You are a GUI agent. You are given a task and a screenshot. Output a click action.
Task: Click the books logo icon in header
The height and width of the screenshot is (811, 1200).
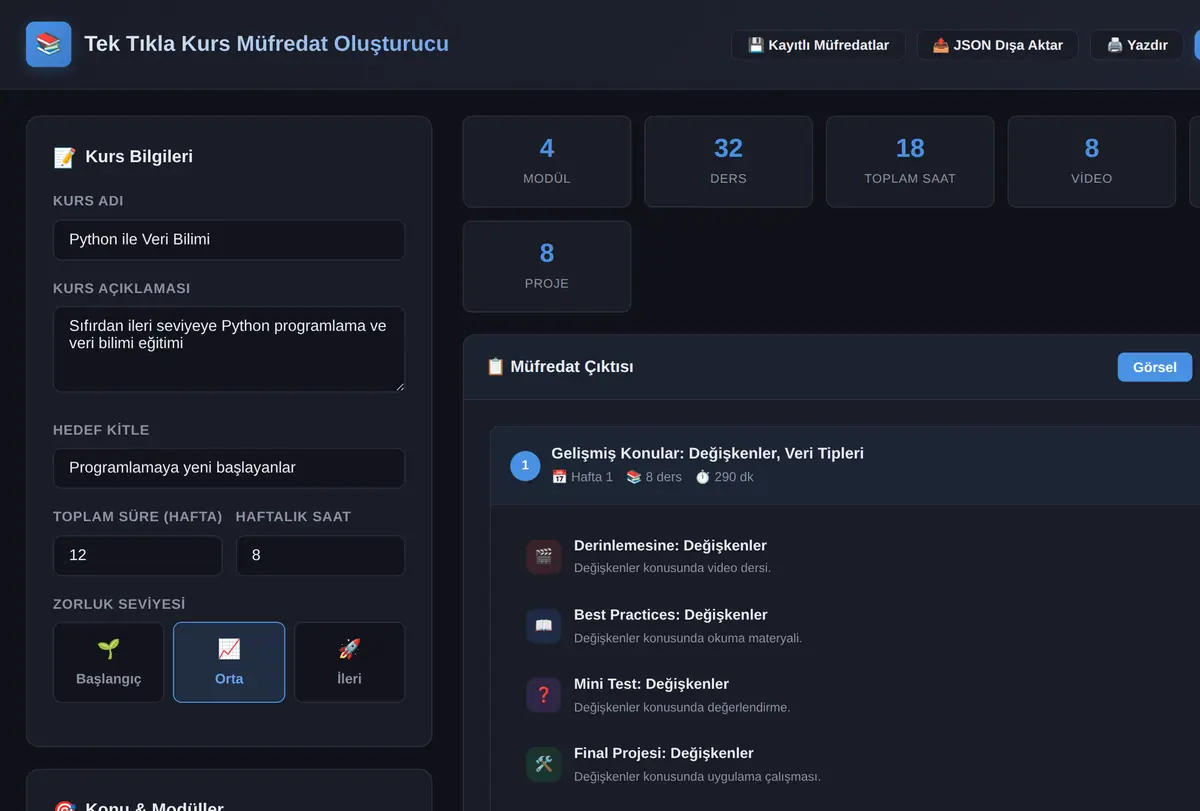[x=48, y=44]
